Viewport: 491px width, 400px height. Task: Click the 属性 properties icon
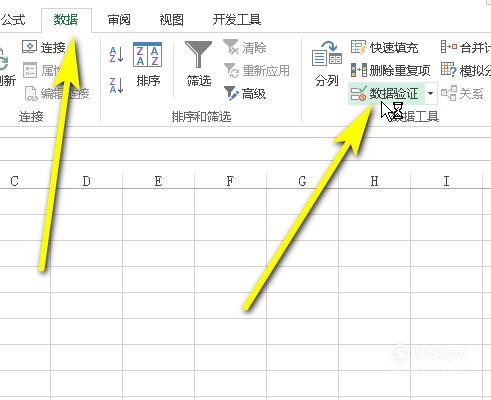pyautogui.click(x=30, y=70)
